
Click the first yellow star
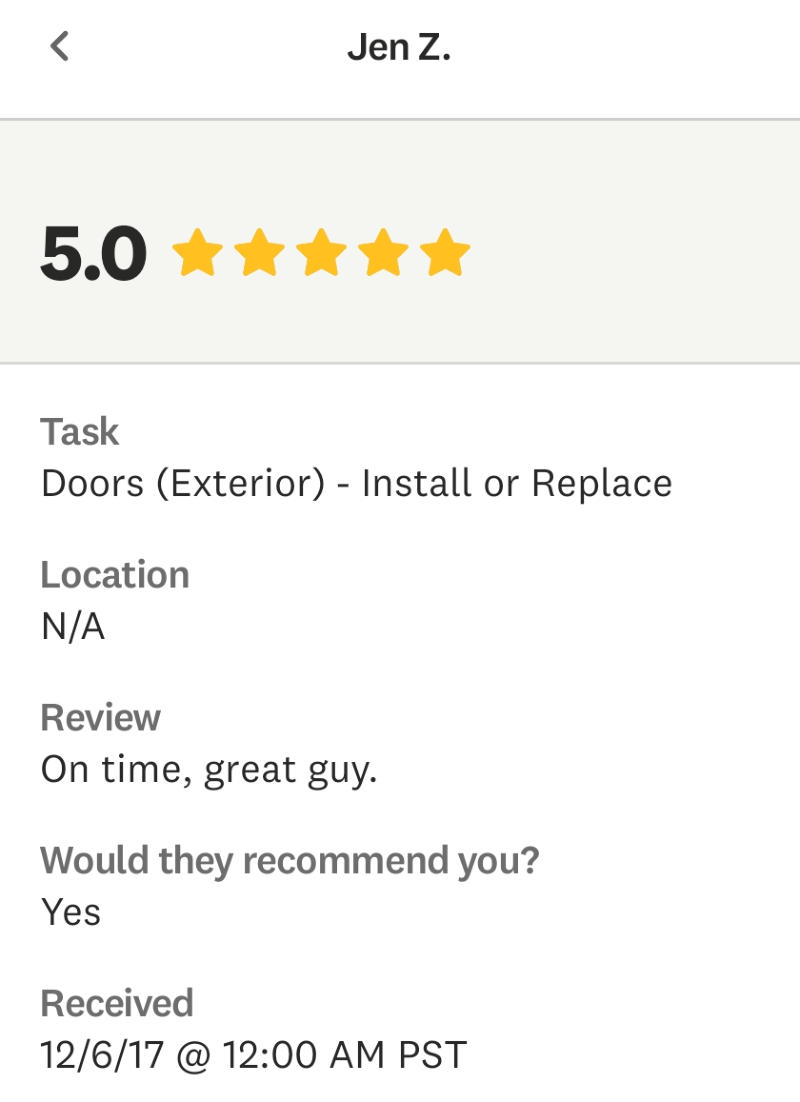(197, 252)
